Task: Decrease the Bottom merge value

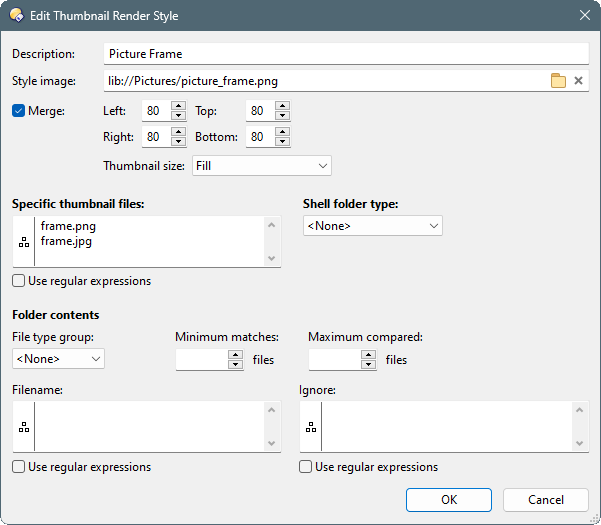Action: point(282,141)
